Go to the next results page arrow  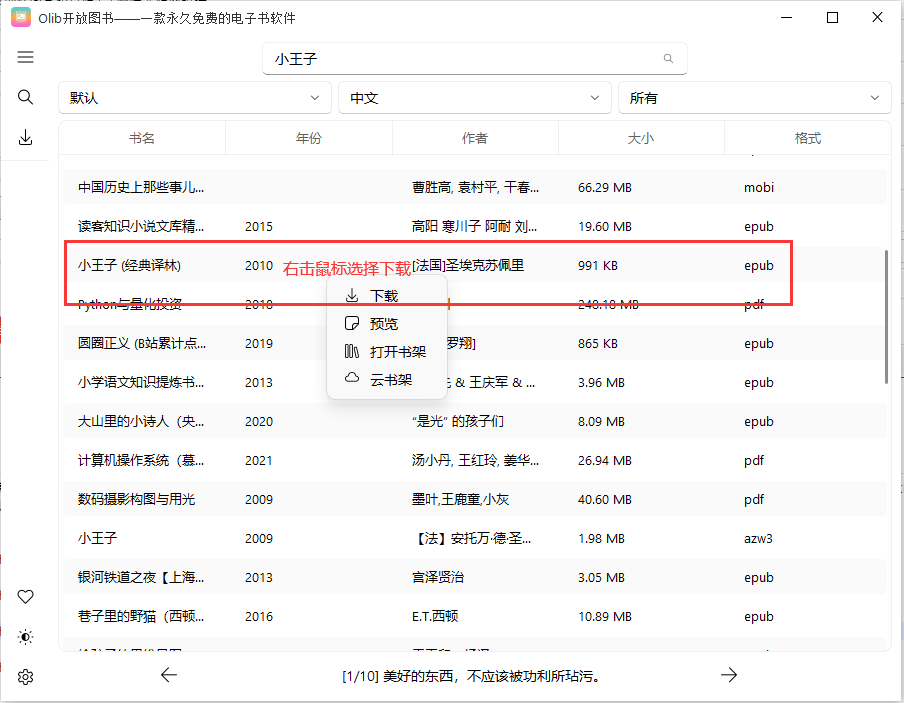729,675
